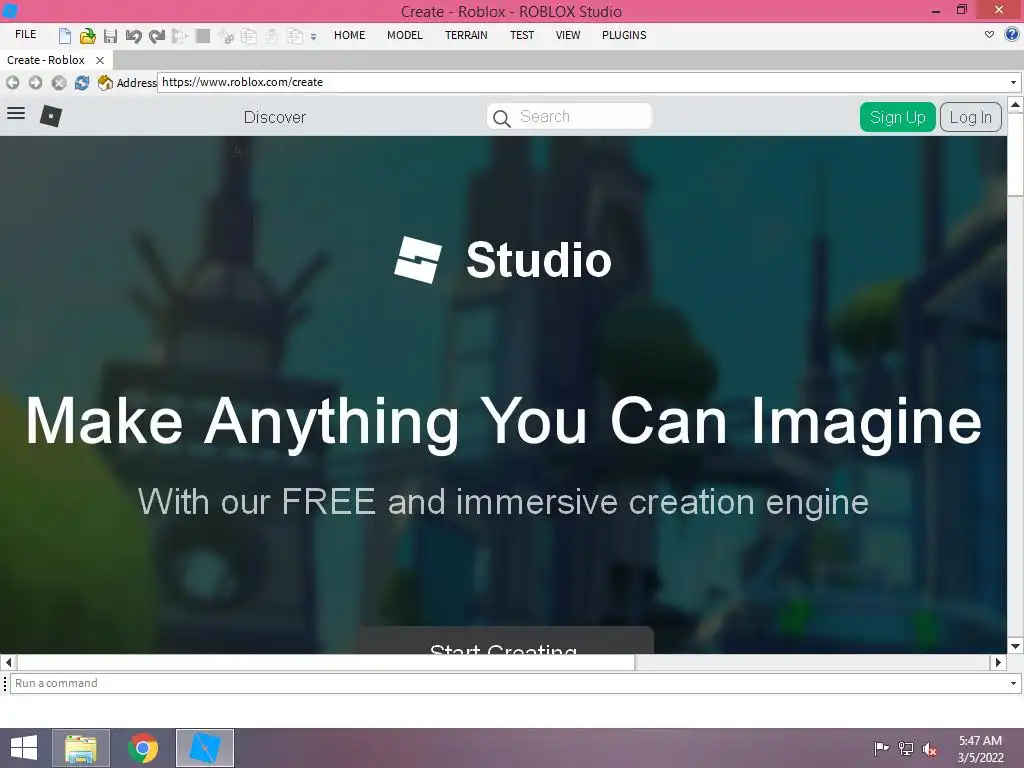Open a file with the folder icon

click(x=88, y=36)
